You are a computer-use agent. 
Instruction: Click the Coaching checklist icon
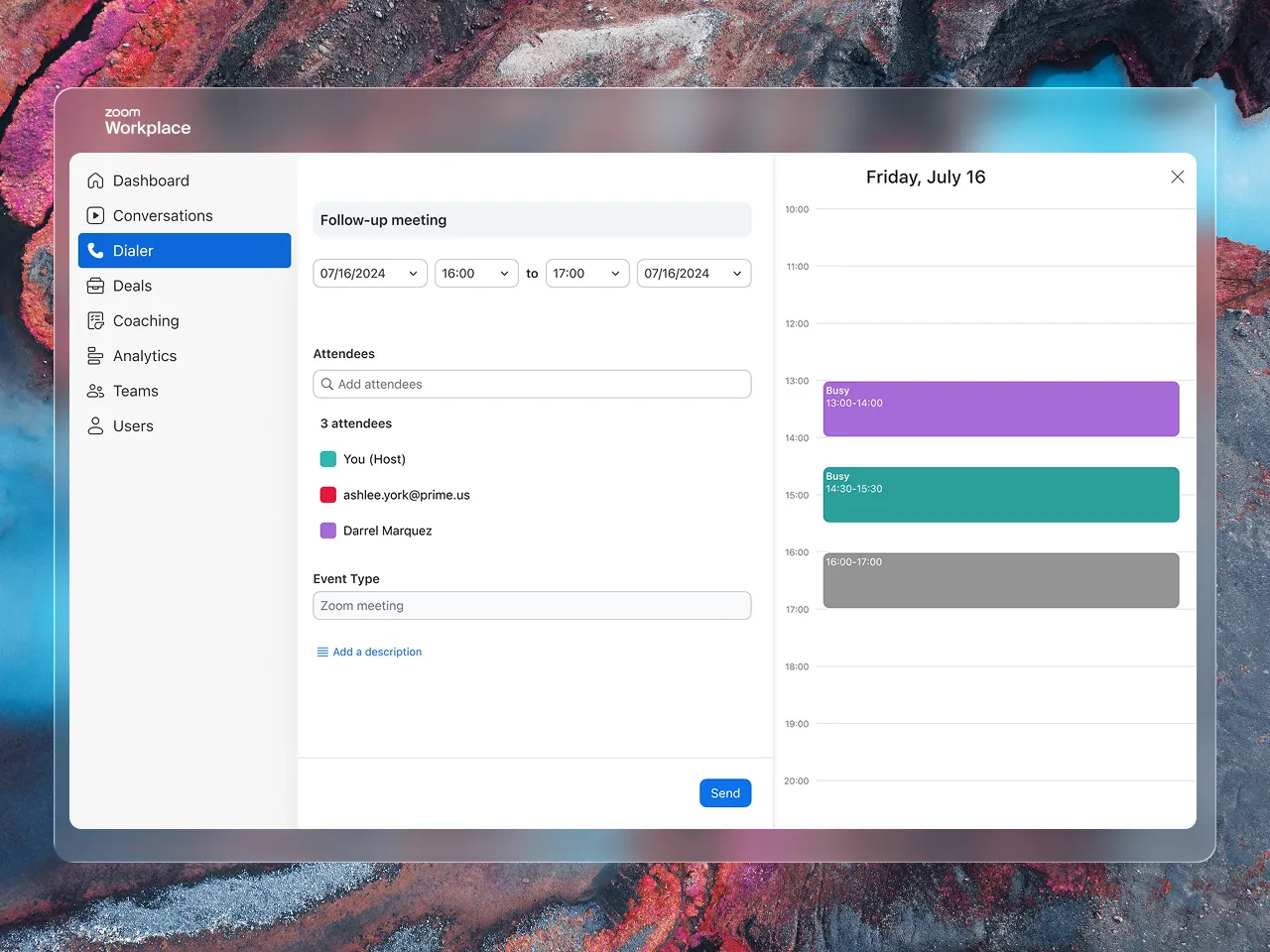(x=95, y=320)
